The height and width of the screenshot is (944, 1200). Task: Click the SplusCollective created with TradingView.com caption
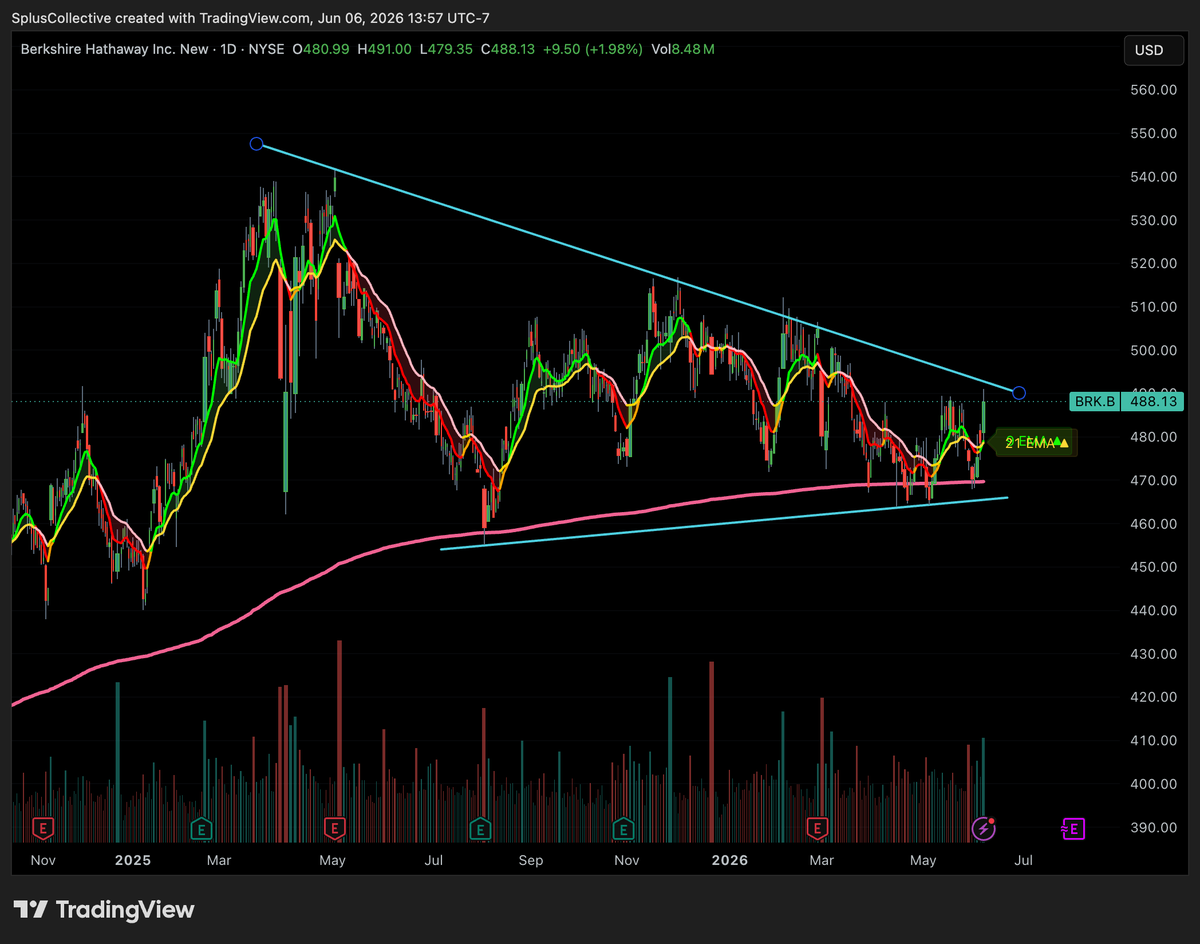pyautogui.click(x=251, y=18)
